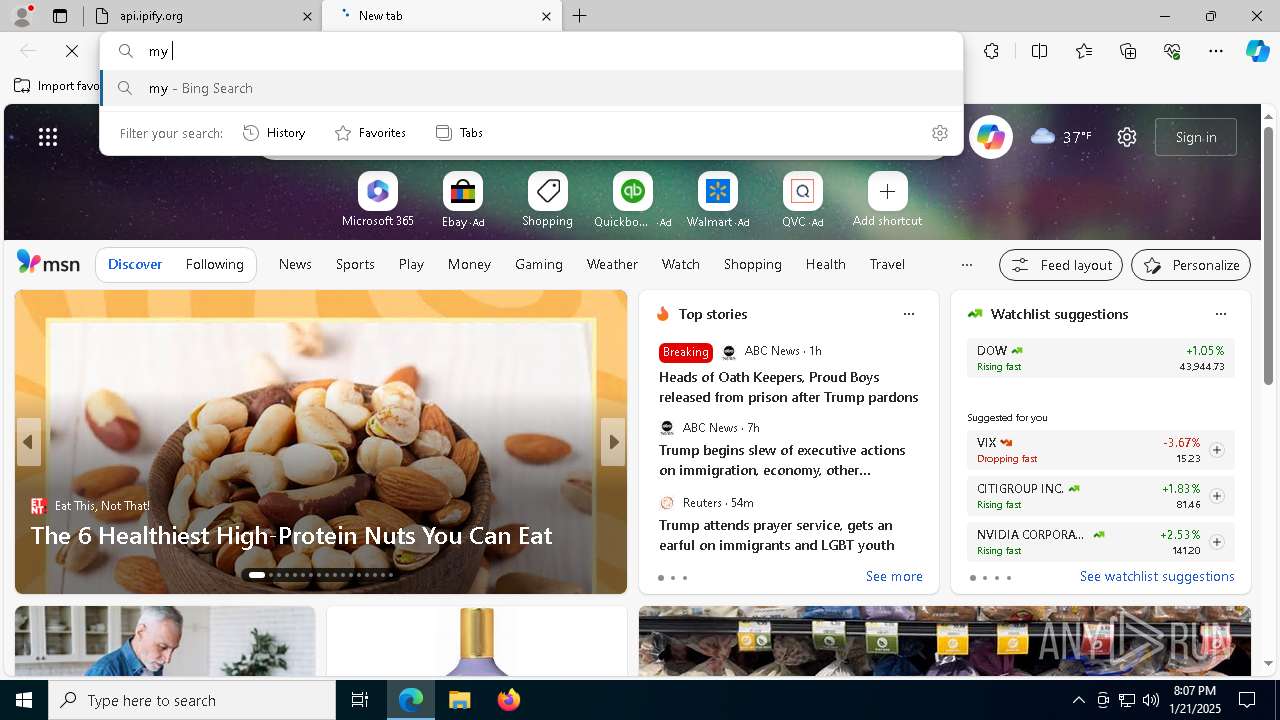The image size is (1280, 720).
Task: Open the High-Protein Nuts article headline
Action: pyautogui.click(x=291, y=536)
